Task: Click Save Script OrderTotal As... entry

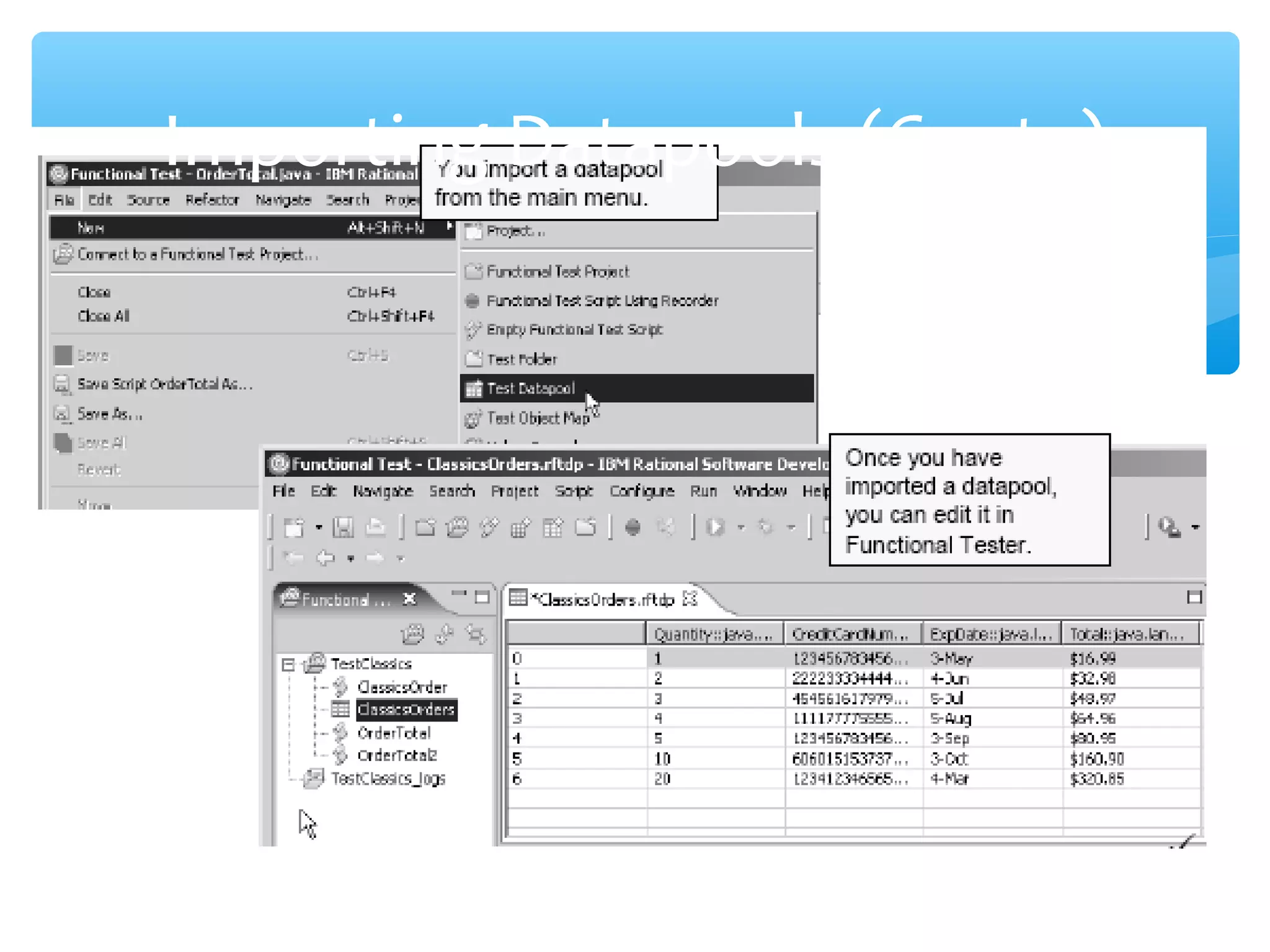Action: click(253, 384)
